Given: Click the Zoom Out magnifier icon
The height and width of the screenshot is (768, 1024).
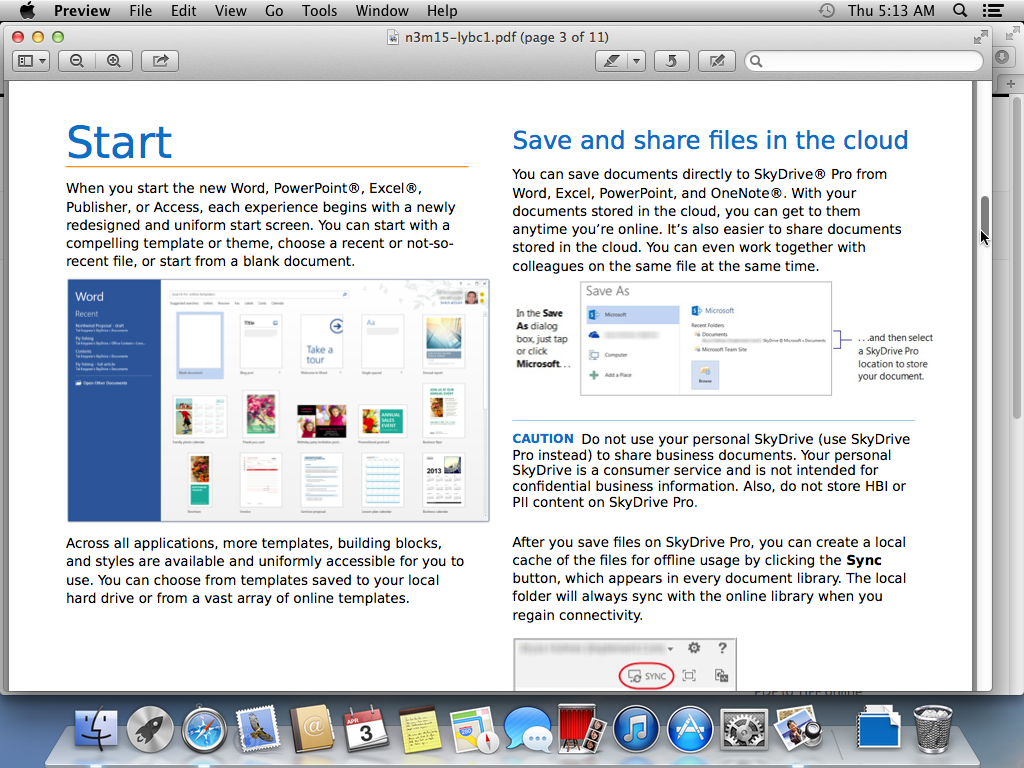Looking at the screenshot, I should 76,61.
